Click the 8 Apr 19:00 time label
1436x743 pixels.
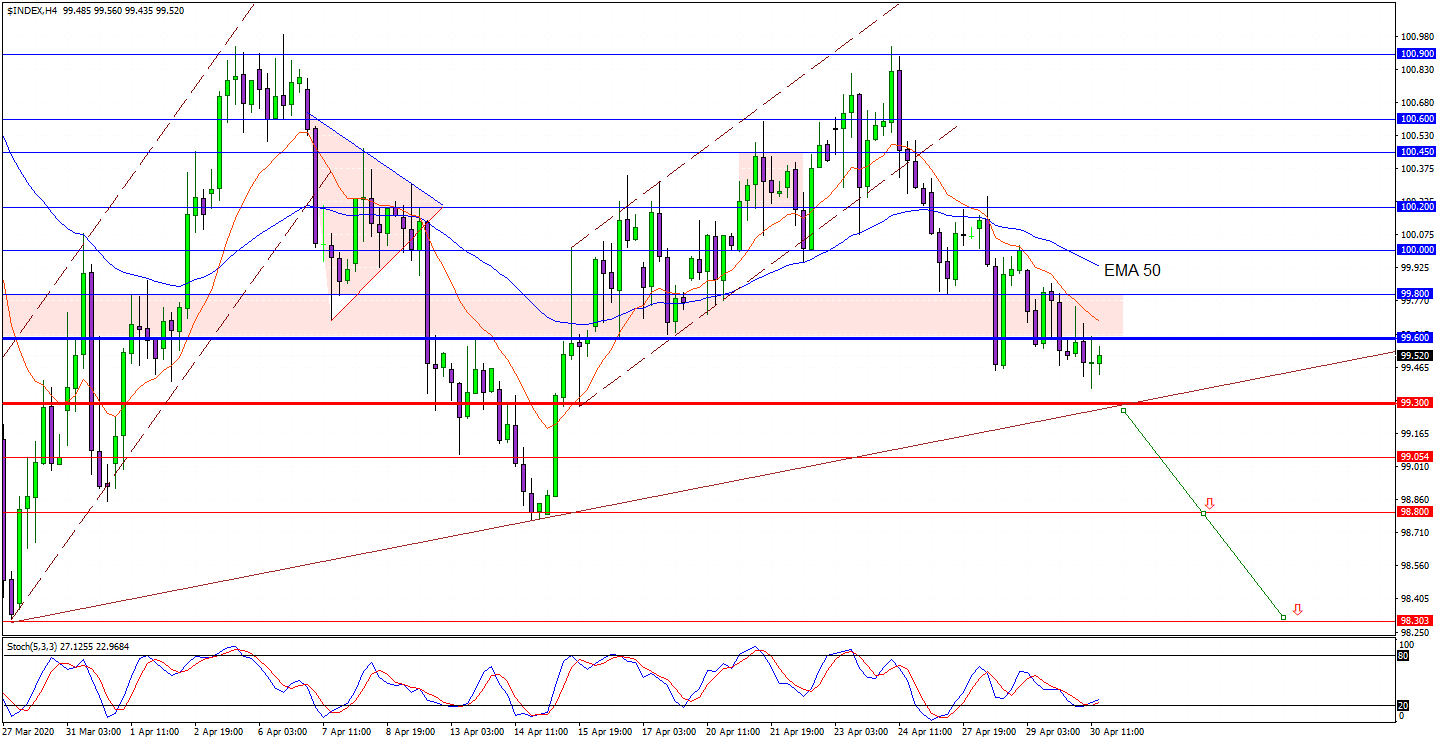tap(411, 732)
